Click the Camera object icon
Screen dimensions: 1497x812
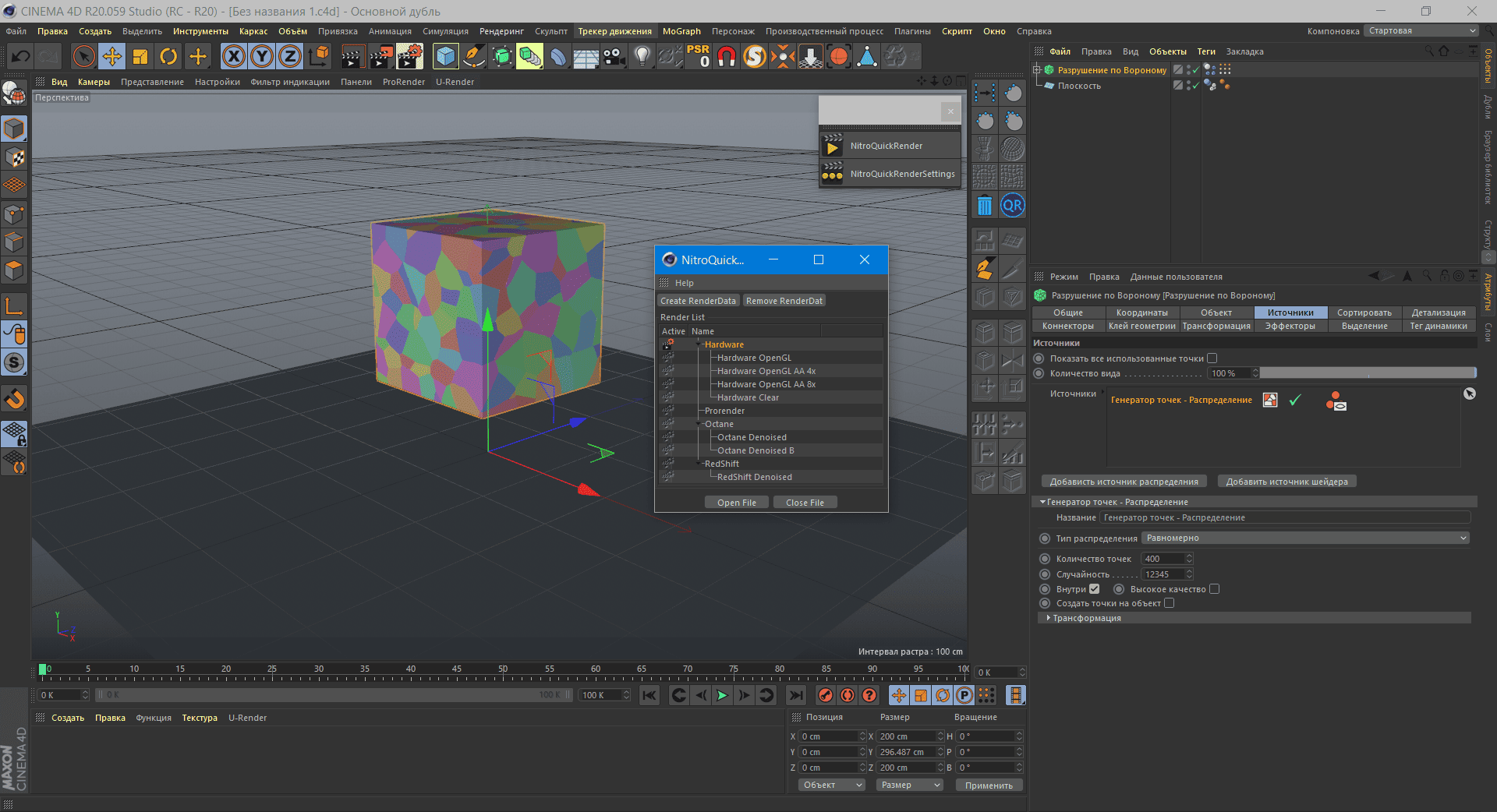614,56
